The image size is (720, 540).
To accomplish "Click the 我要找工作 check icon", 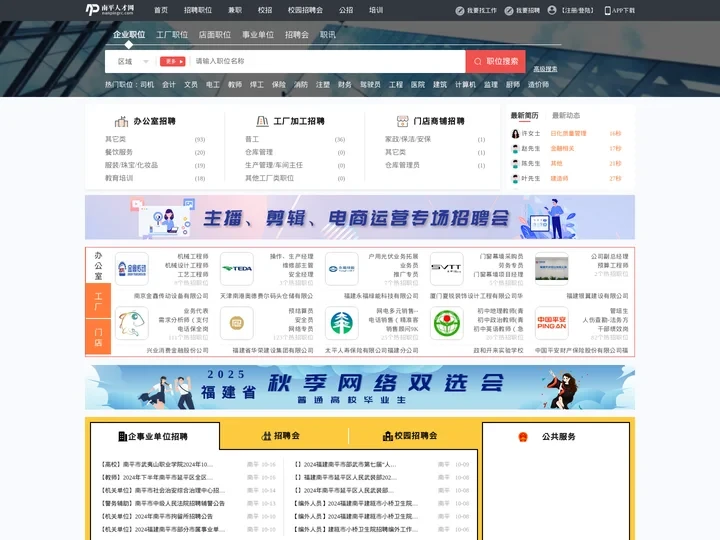I will [460, 11].
